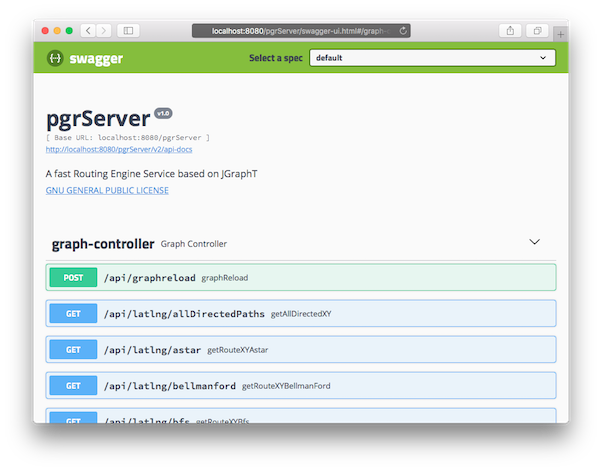Image resolution: width=602 pixels, height=471 pixels.
Task: Click the Swagger logo icon
Action: [56, 58]
